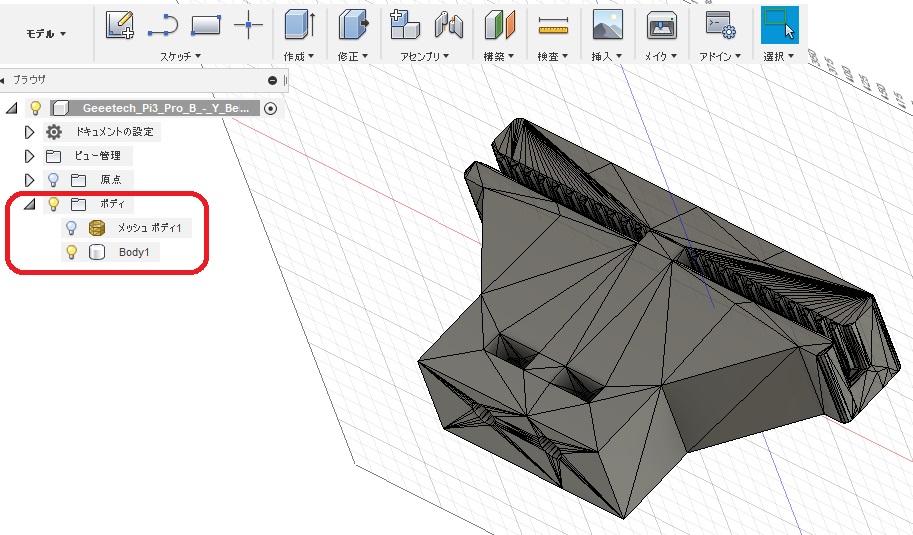Click the ボディ folder icon

79,204
